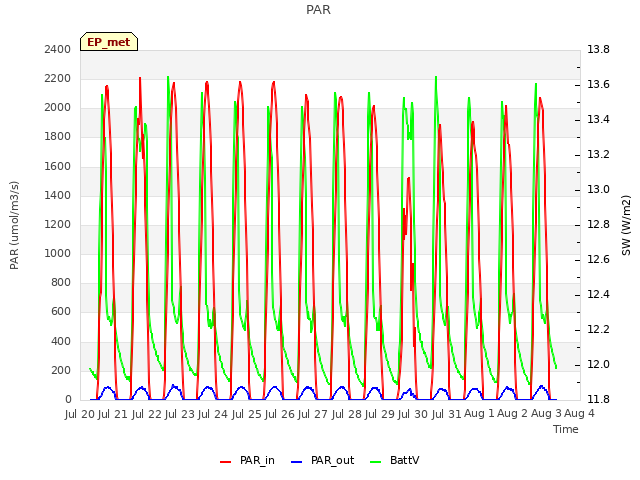Image resolution: width=640 pixels, height=480 pixels.
Task: Click the red PAR_in legend swatch
Action: [226, 462]
